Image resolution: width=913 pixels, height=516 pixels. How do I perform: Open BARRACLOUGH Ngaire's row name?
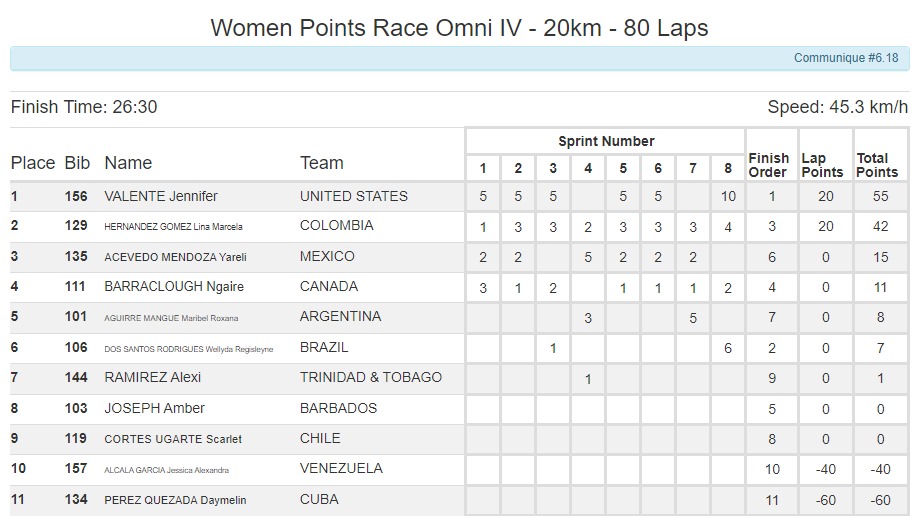click(174, 287)
